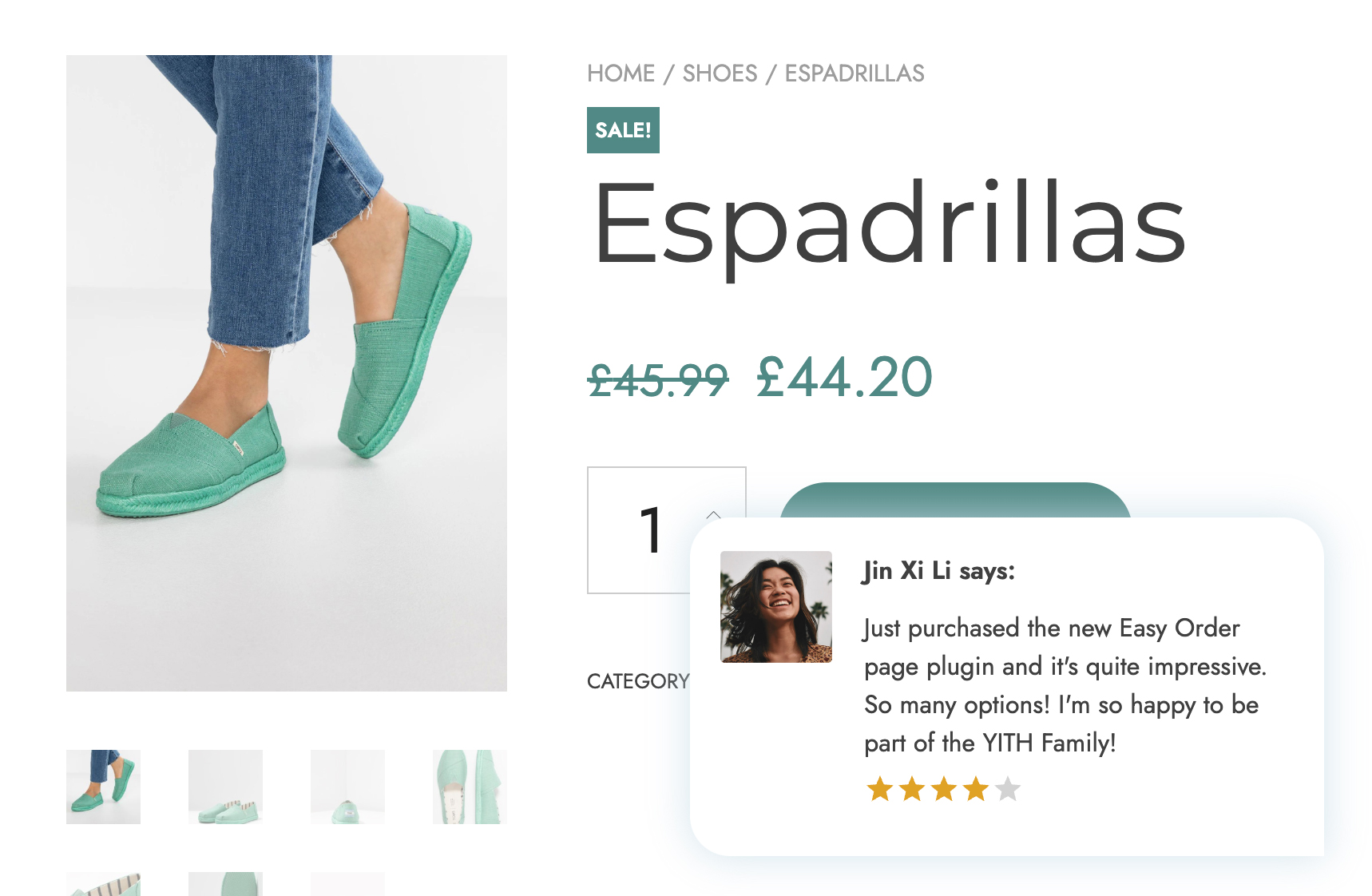The width and height of the screenshot is (1372, 896).
Task: Open the main espadrillas product image
Action: coord(287,373)
